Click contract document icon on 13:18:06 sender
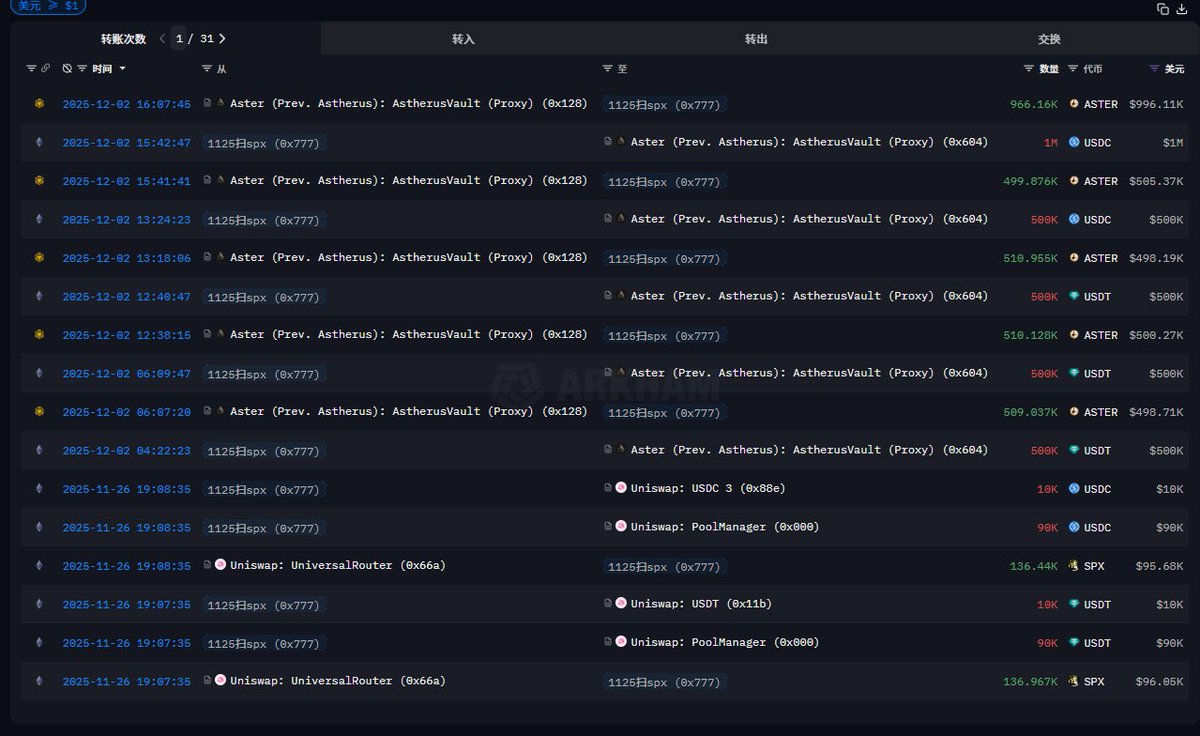 pyautogui.click(x=207, y=257)
